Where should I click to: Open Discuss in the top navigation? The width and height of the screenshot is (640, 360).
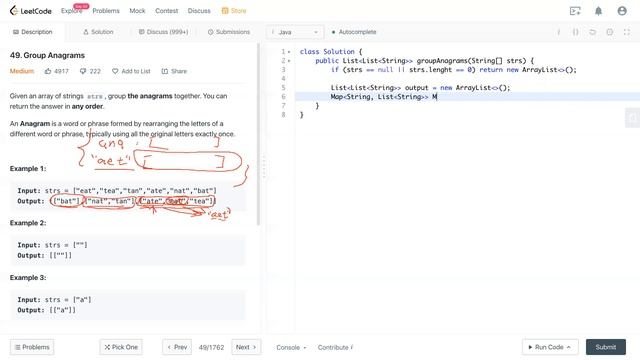click(x=199, y=11)
